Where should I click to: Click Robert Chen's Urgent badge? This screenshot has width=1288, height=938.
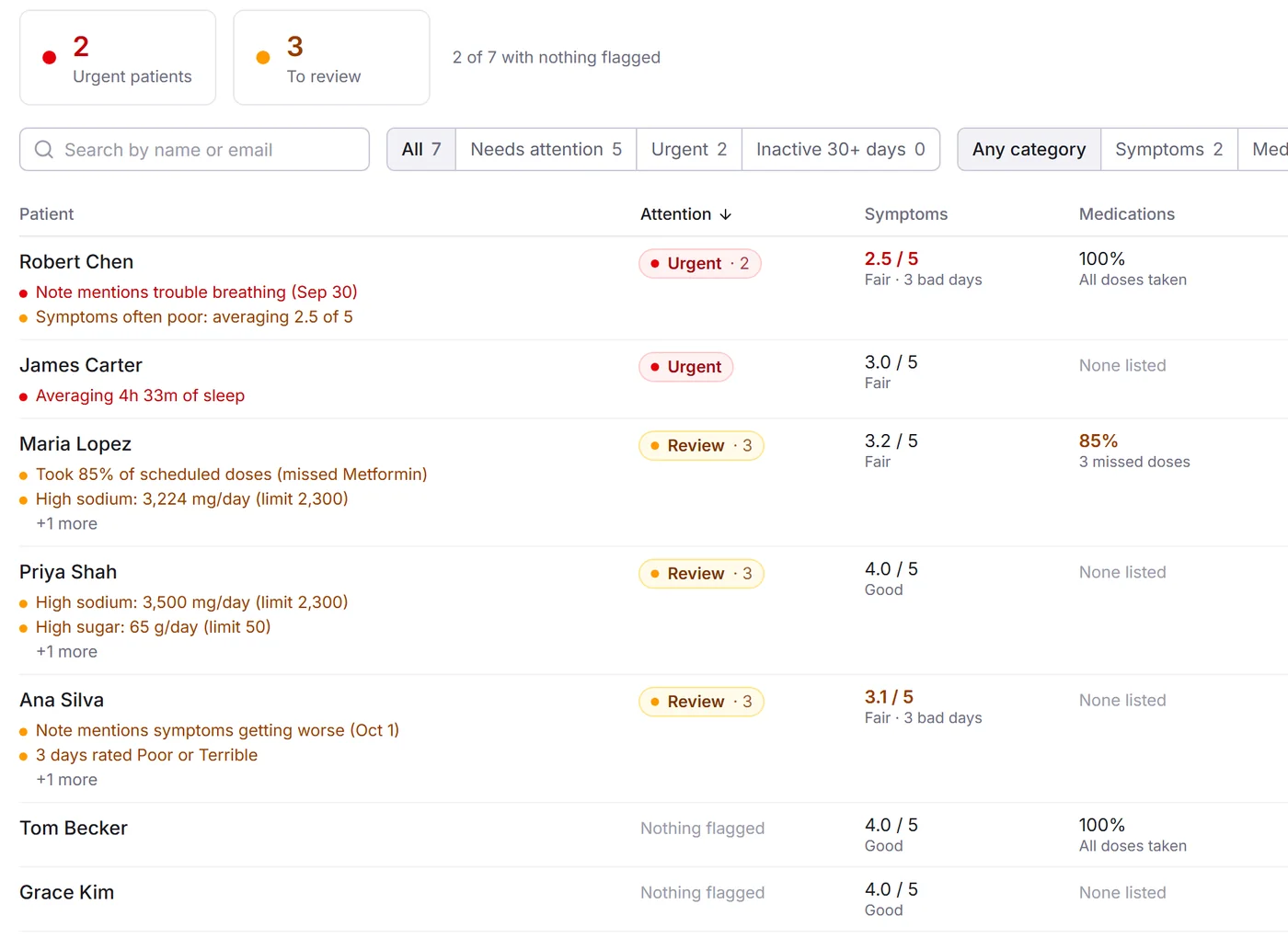point(700,263)
